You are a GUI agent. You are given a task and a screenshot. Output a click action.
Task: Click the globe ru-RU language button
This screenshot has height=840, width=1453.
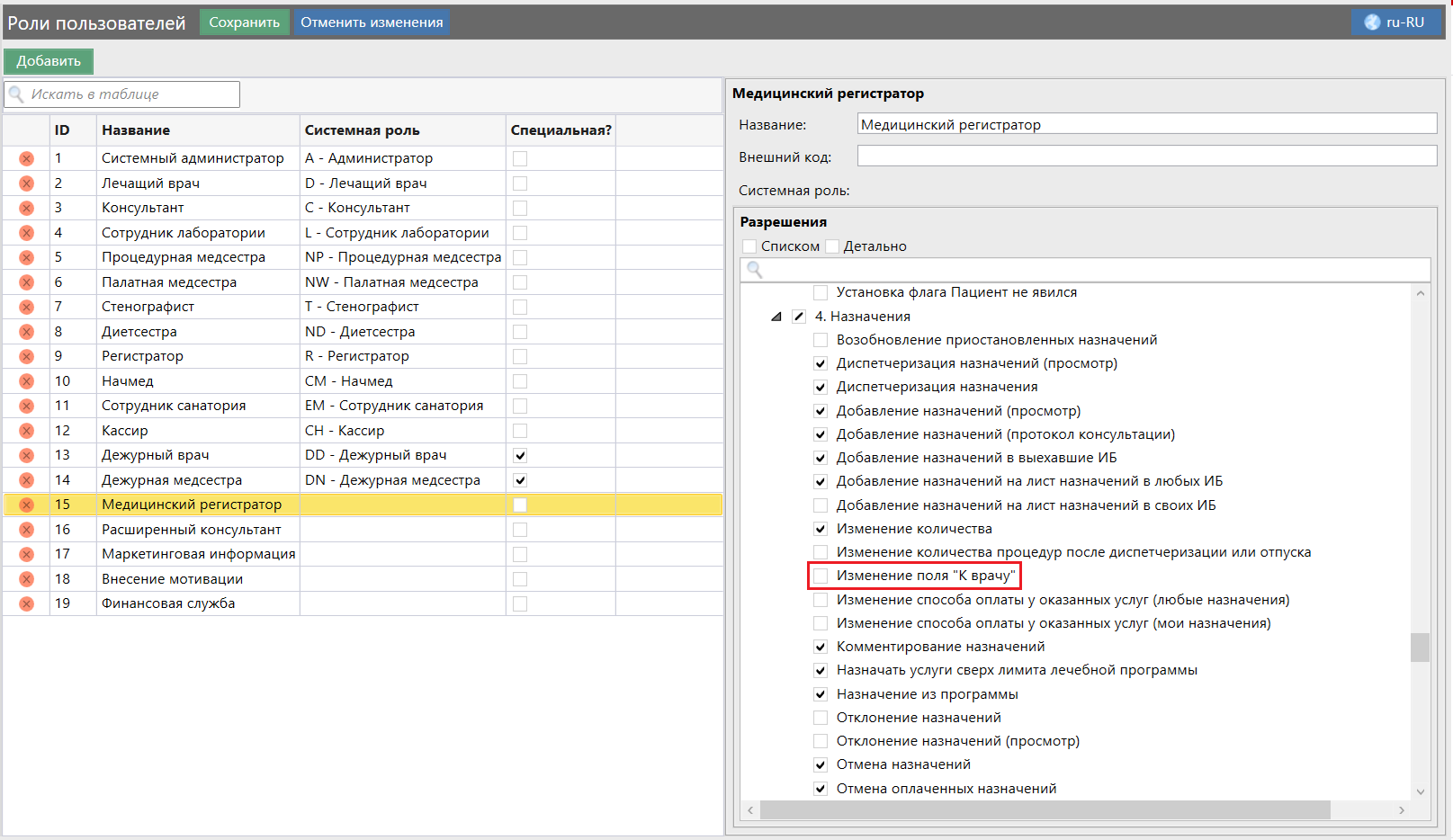(x=1395, y=22)
